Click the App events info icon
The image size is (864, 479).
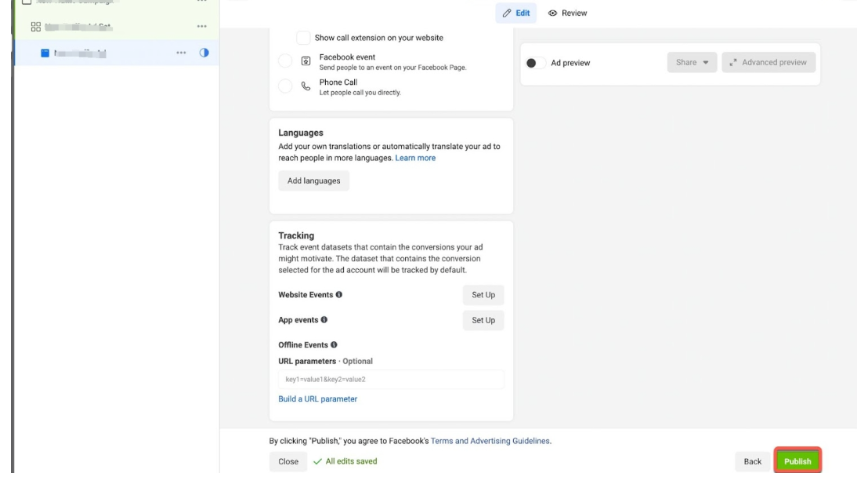click(323, 320)
